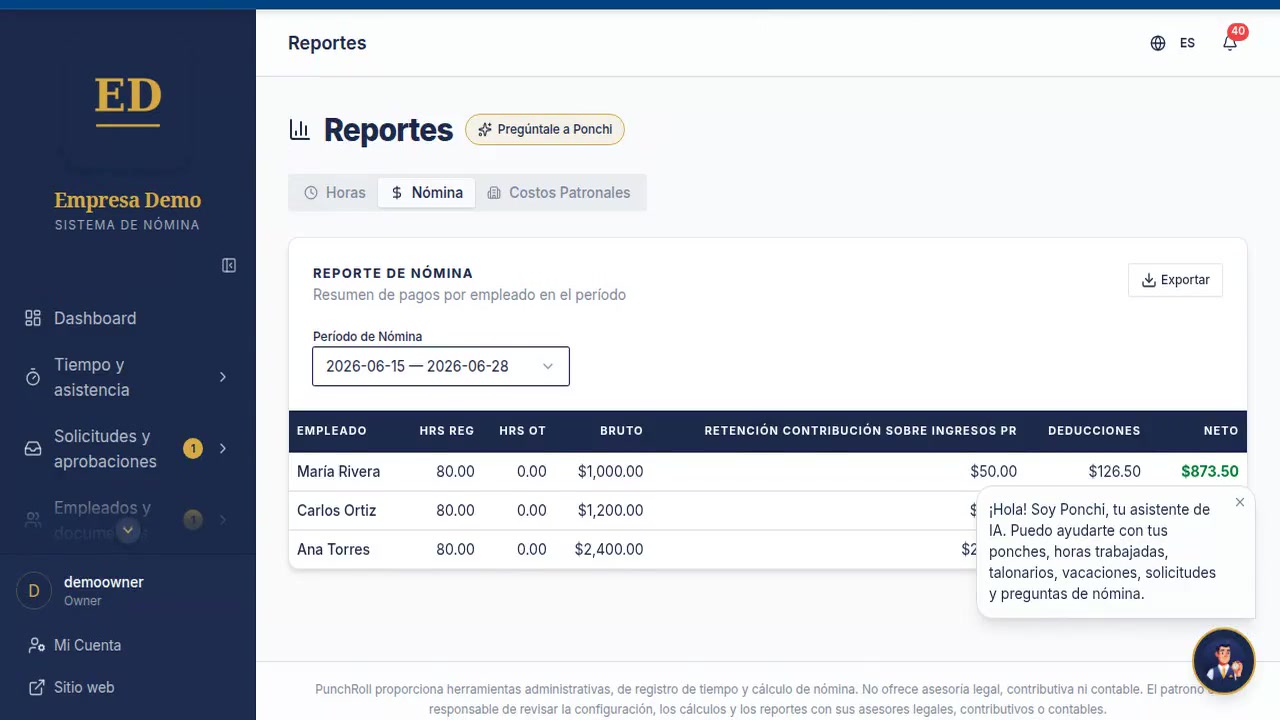Click the Reportes breadcrumb title in top bar

pyautogui.click(x=327, y=43)
